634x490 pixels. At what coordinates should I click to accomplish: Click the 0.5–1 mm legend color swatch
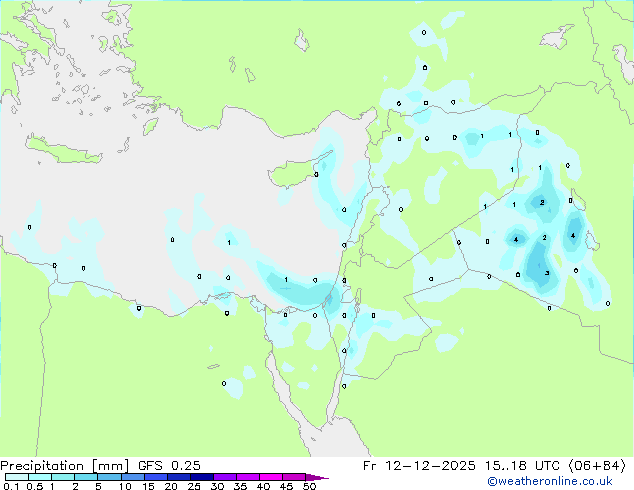[40, 477]
